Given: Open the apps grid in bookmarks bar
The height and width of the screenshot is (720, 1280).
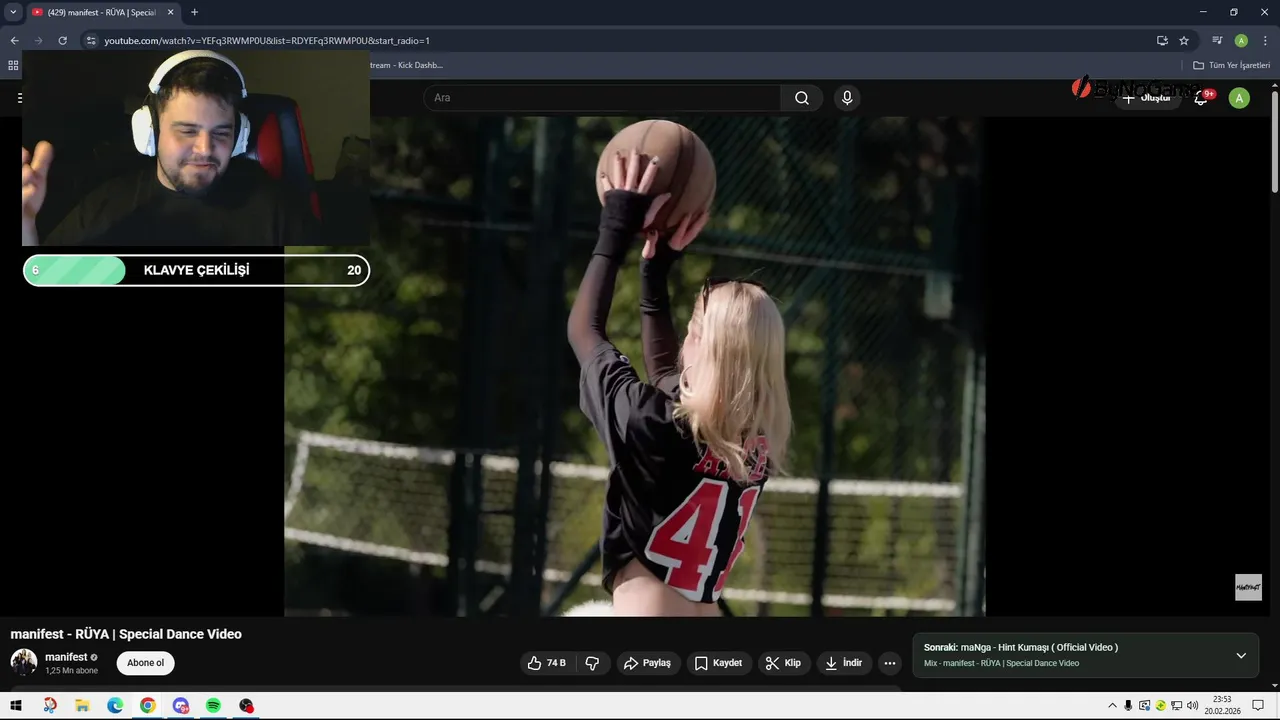Looking at the screenshot, I should point(13,65).
